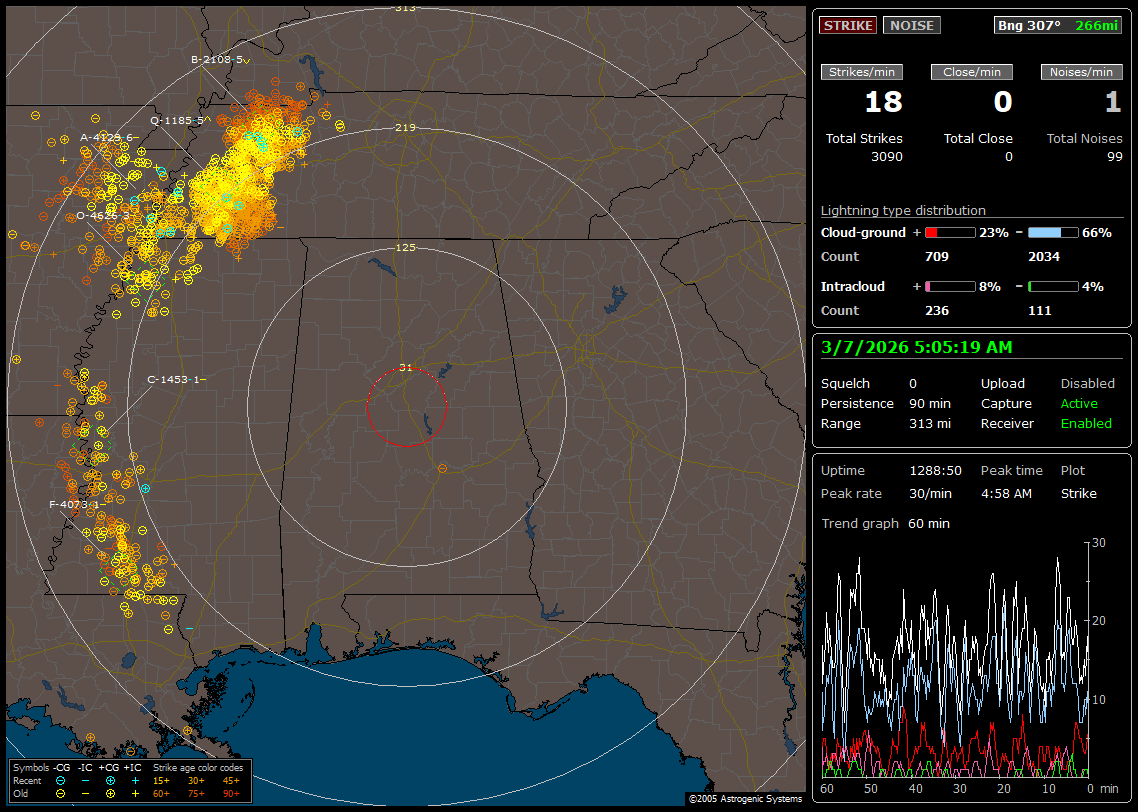Click the recent +CG symbol in legend
The height and width of the screenshot is (812, 1138).
110,780
